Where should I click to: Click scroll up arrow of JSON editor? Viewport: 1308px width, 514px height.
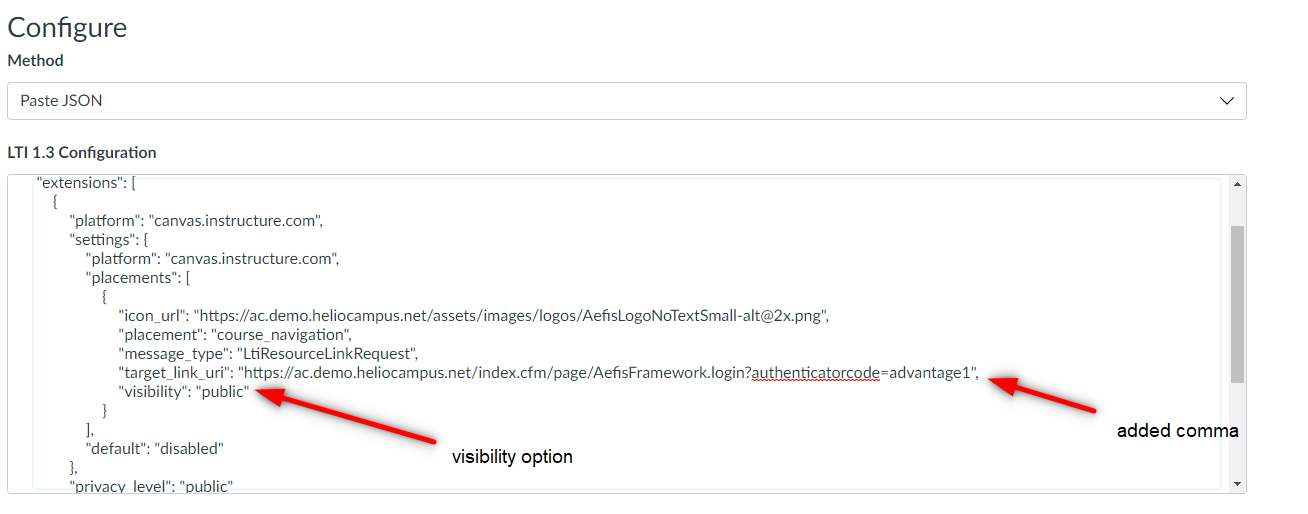1238,184
